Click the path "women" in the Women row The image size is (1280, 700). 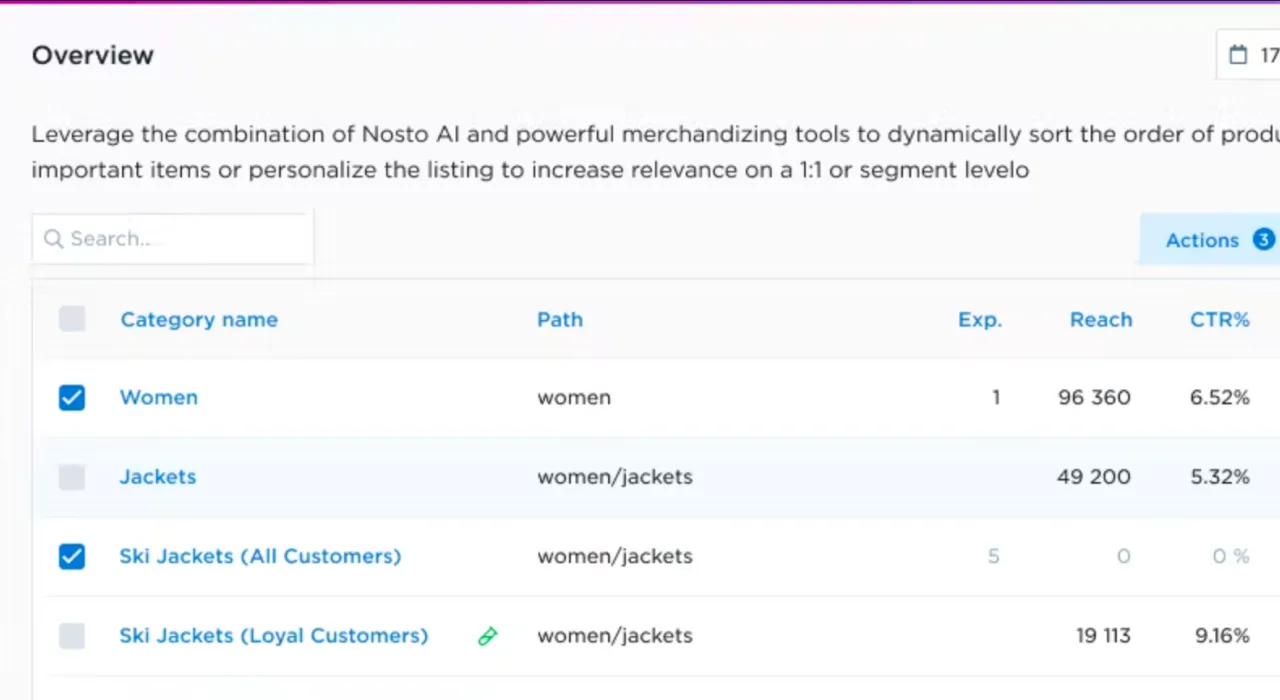click(x=574, y=397)
